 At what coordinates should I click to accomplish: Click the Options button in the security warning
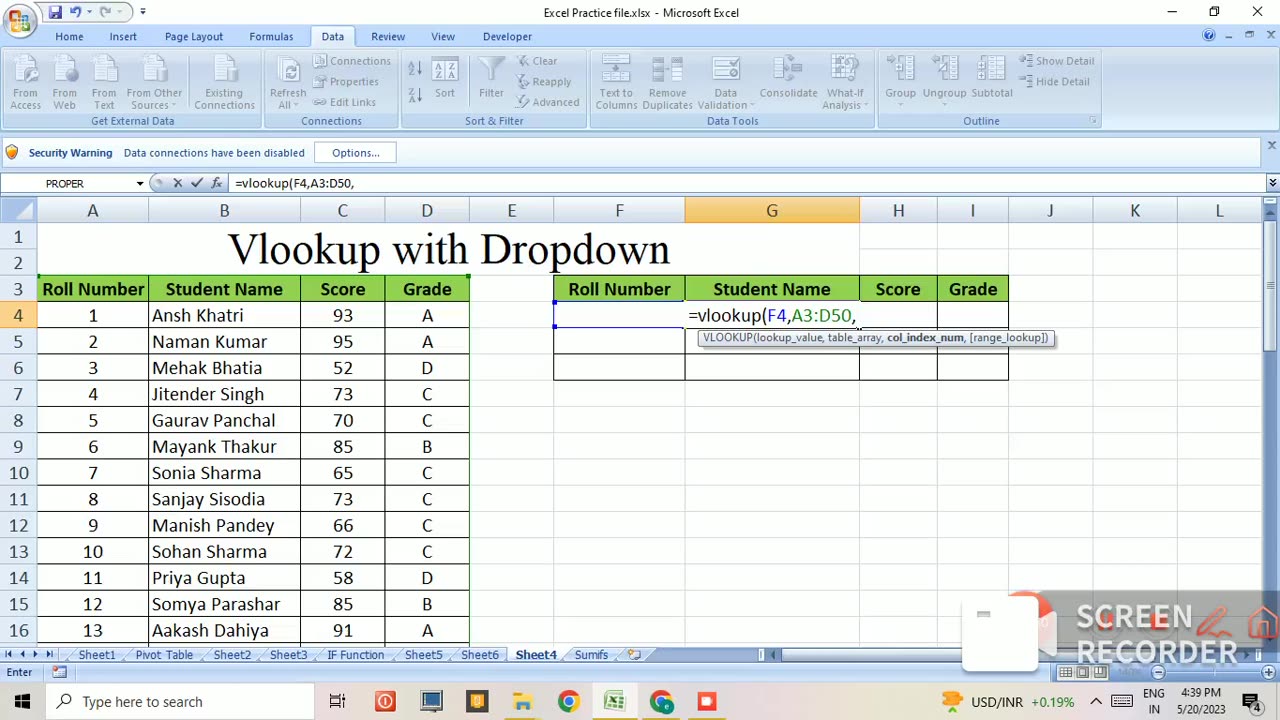coord(356,153)
